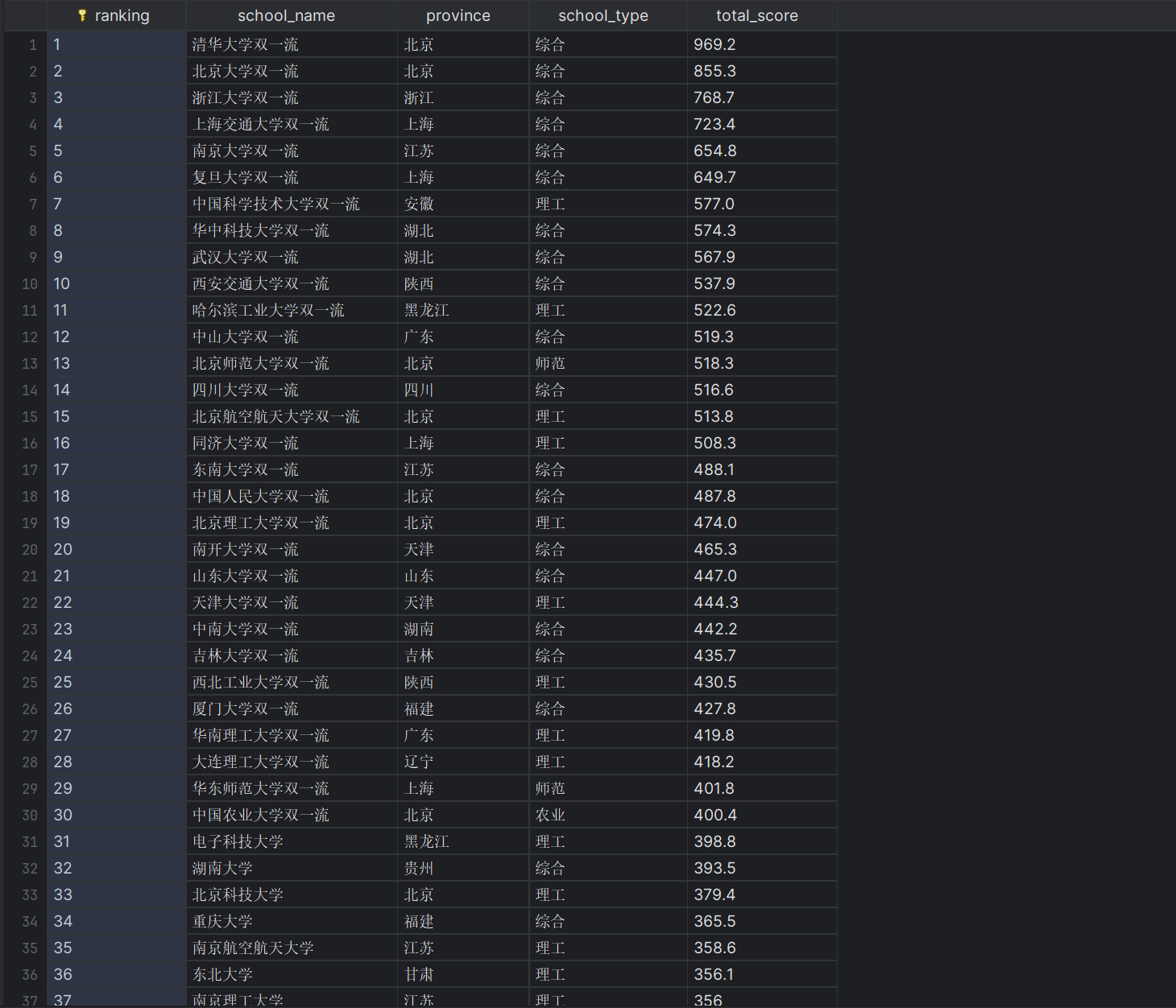The width and height of the screenshot is (1176, 1008).
Task: Select the cell 四川大学双一流
Action: point(292,390)
